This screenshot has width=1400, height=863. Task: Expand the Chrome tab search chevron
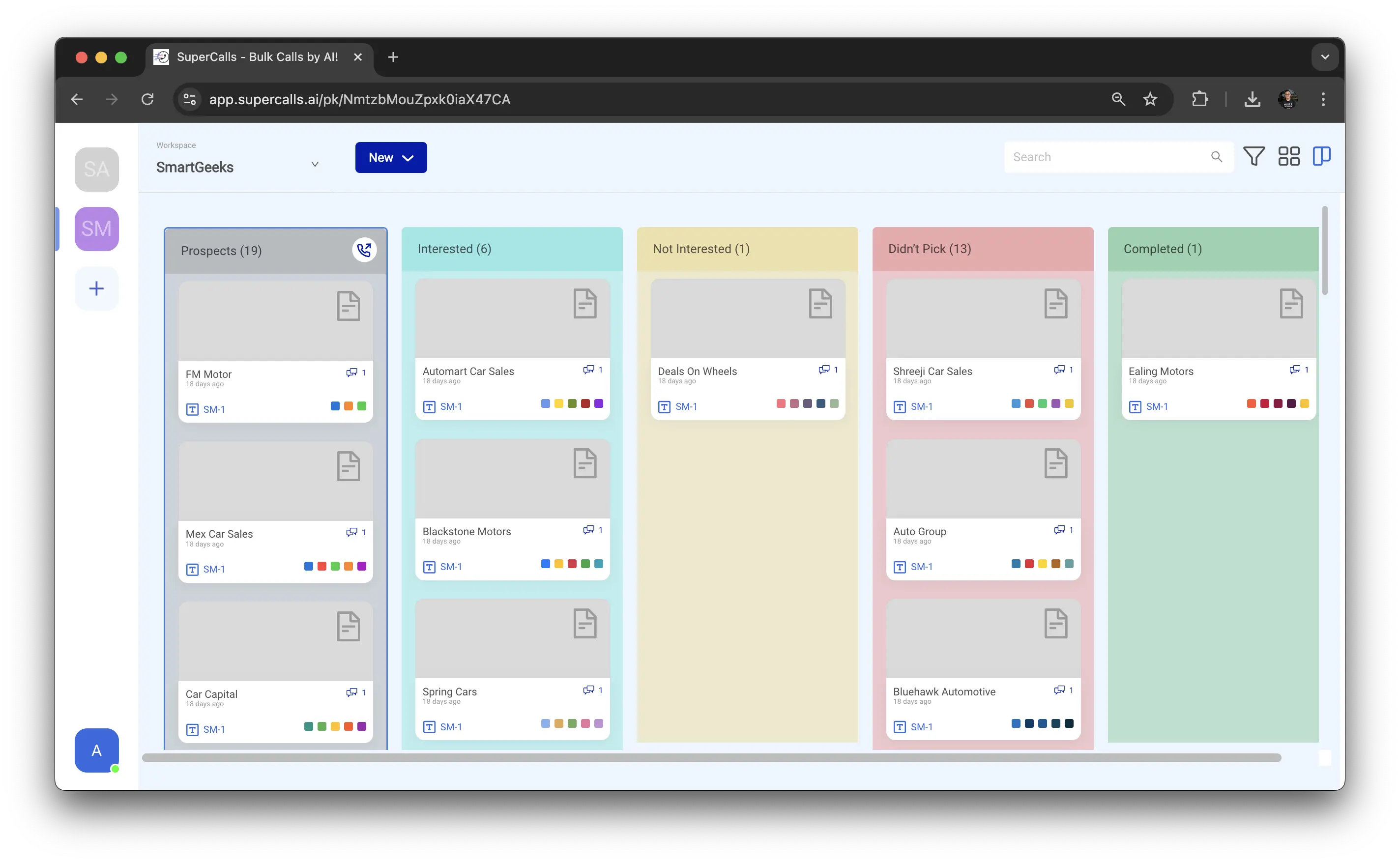[x=1325, y=57]
